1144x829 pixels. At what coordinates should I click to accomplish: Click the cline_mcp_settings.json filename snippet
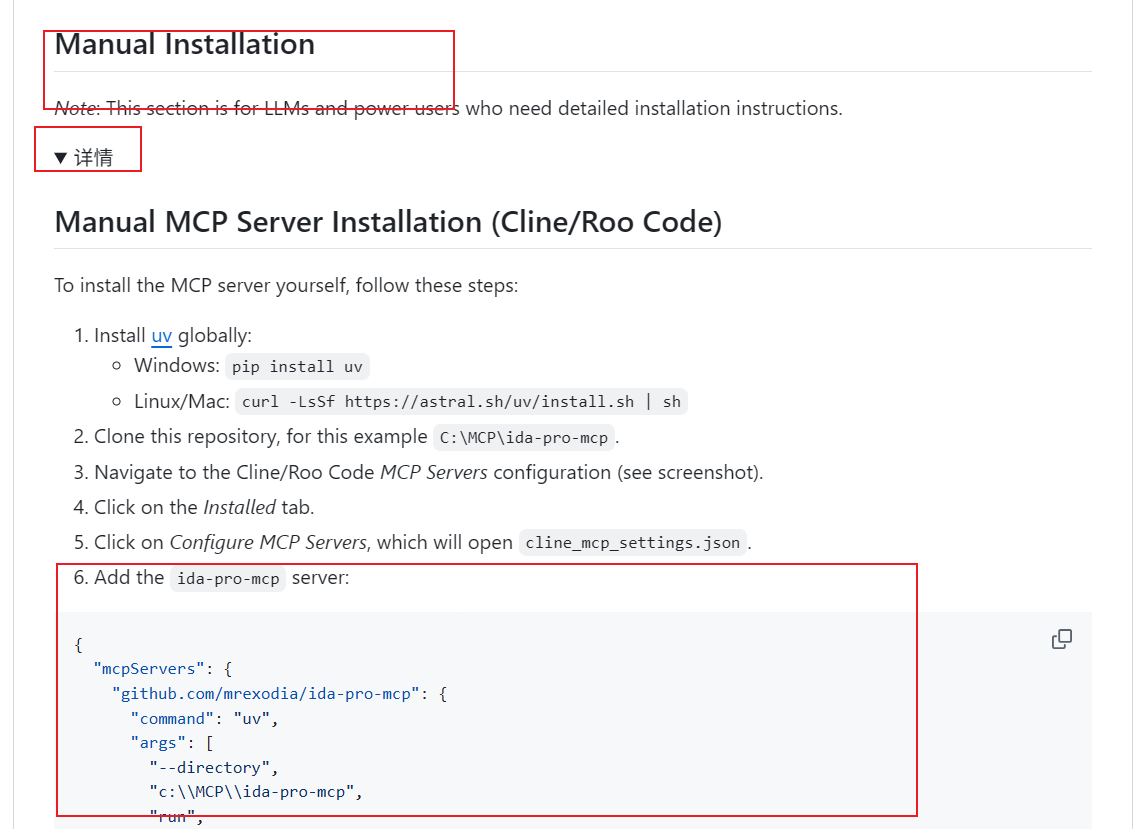point(632,543)
